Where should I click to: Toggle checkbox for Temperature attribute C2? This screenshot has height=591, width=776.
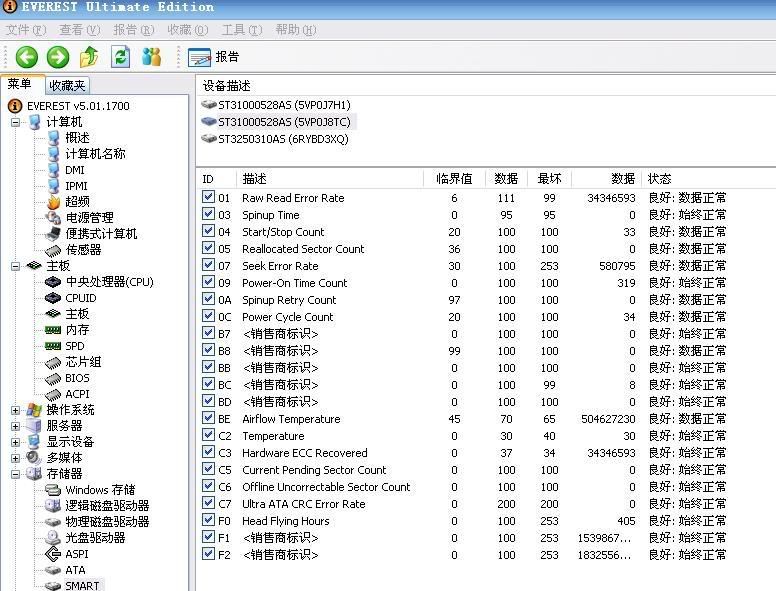[208, 436]
